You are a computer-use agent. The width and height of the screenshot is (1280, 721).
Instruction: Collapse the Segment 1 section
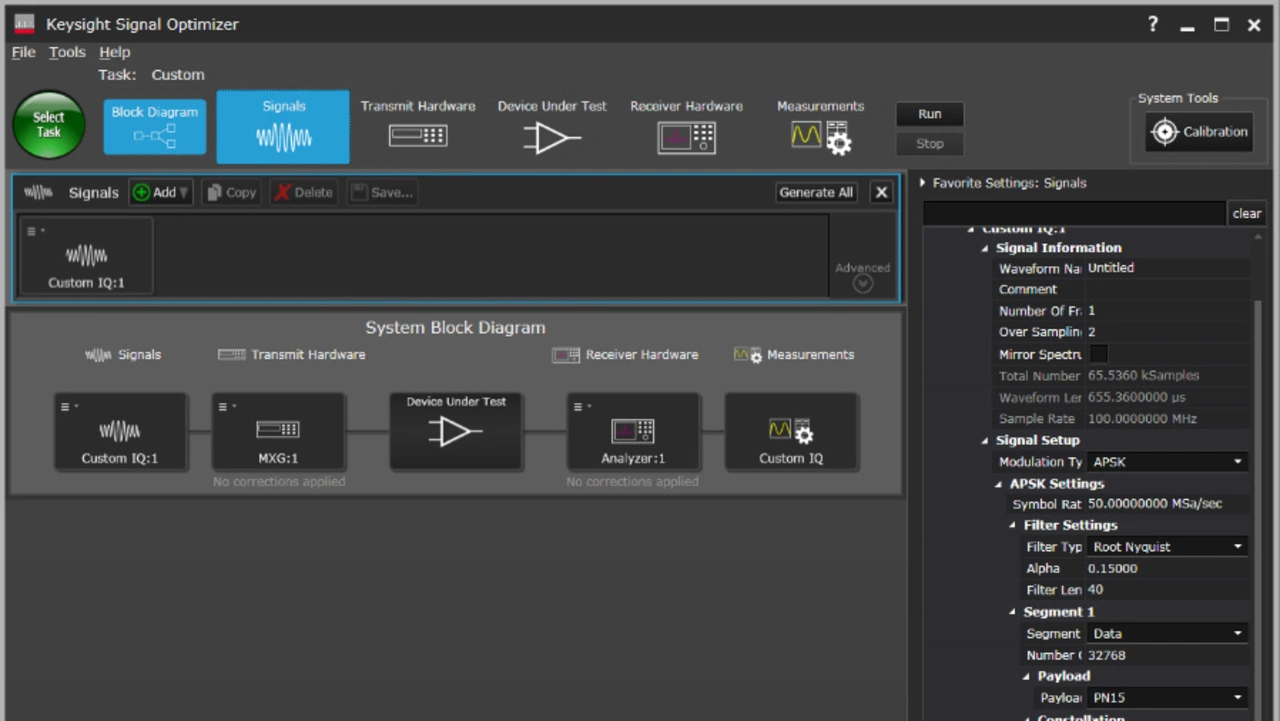(x=1013, y=612)
